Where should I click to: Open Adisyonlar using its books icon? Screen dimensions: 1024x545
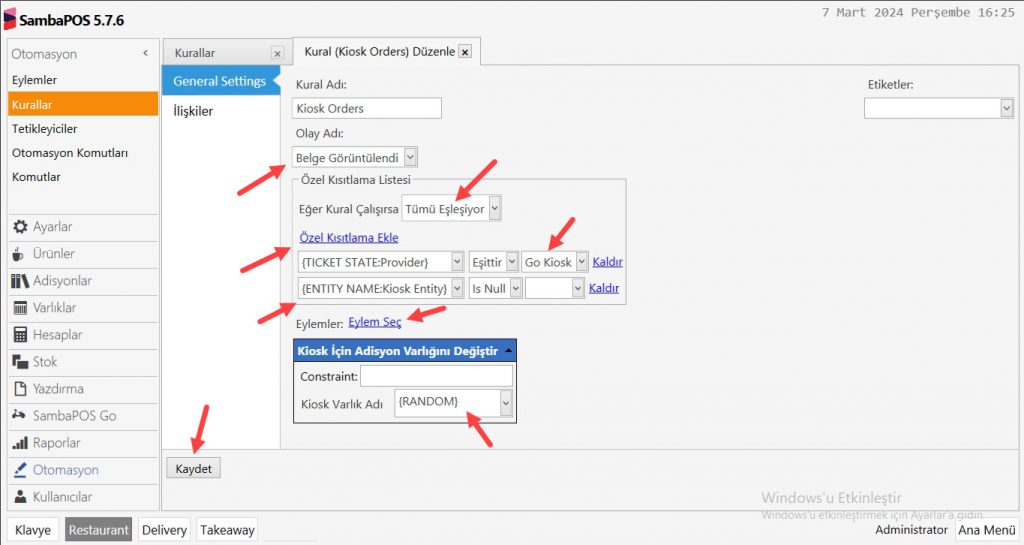(x=20, y=281)
